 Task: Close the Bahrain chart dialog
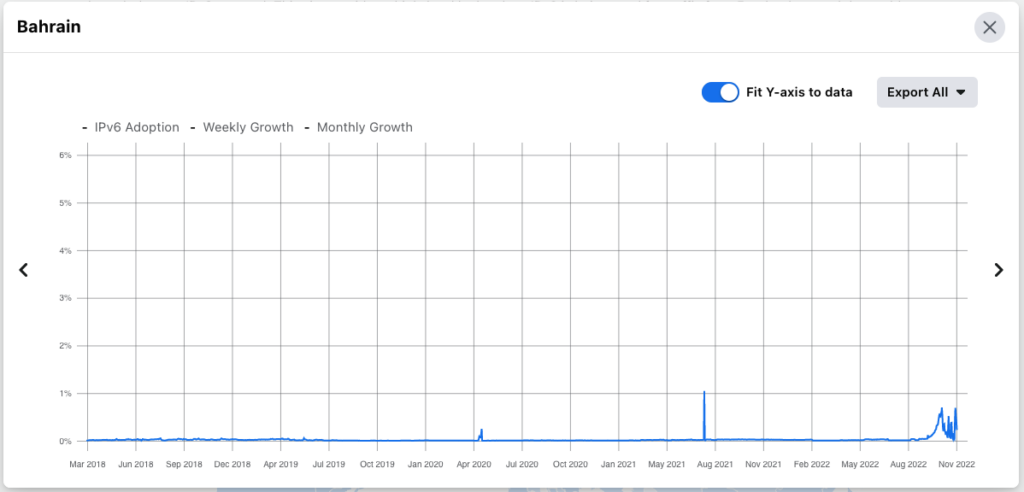(989, 27)
